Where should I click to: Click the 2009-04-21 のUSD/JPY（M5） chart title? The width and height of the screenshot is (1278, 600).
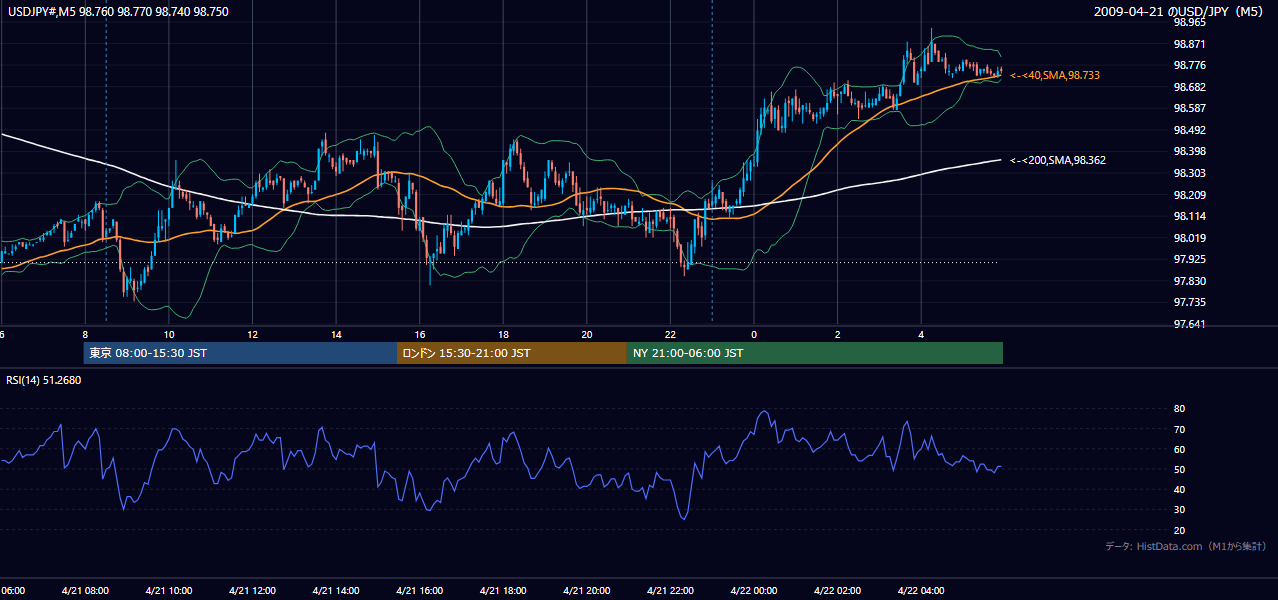[1180, 12]
